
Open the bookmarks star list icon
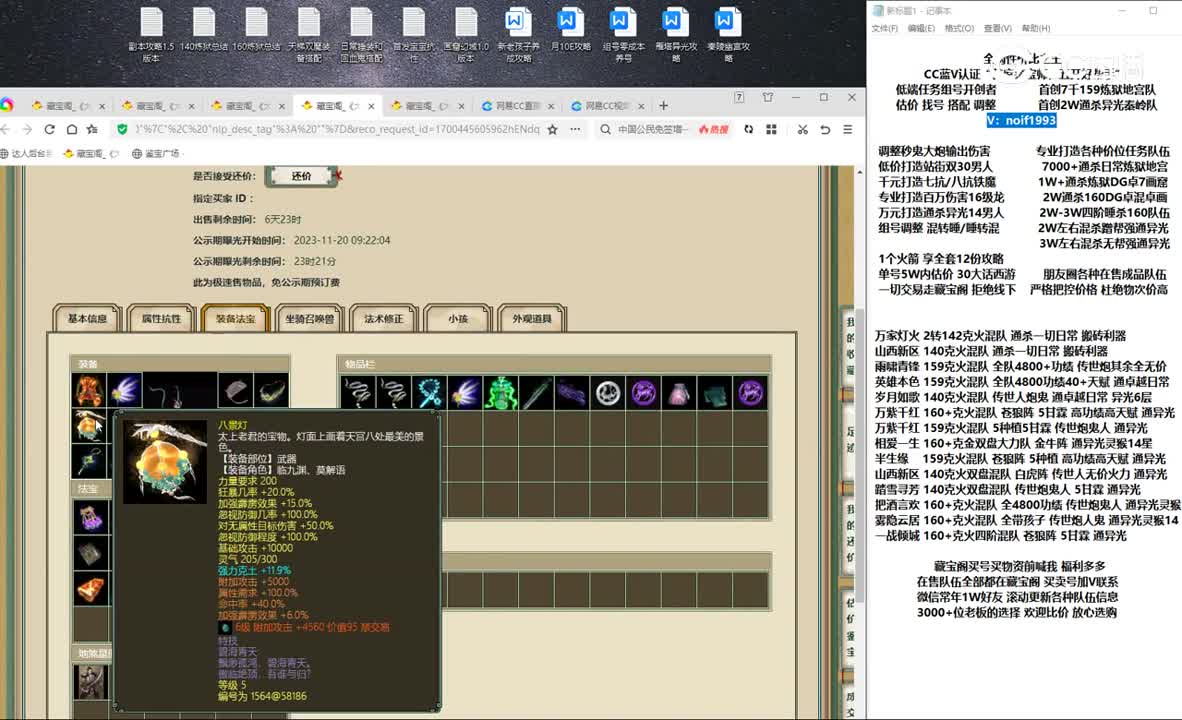point(93,129)
